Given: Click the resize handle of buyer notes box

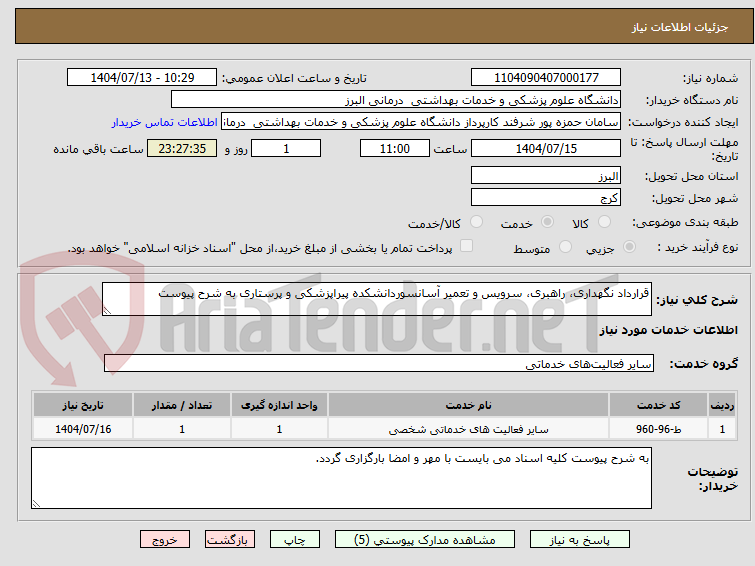Looking at the screenshot, I should [x=37, y=503].
